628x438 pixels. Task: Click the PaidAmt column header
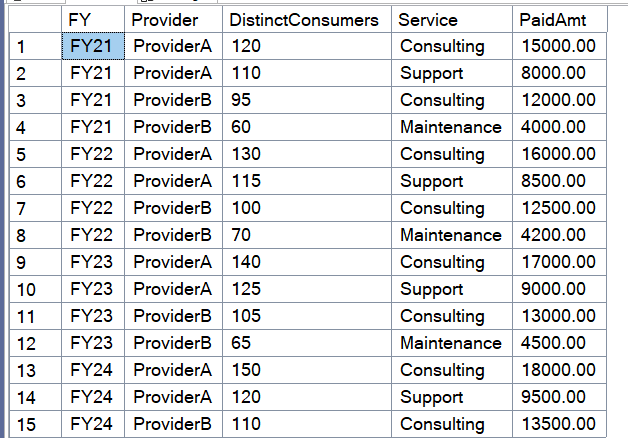(x=560, y=20)
